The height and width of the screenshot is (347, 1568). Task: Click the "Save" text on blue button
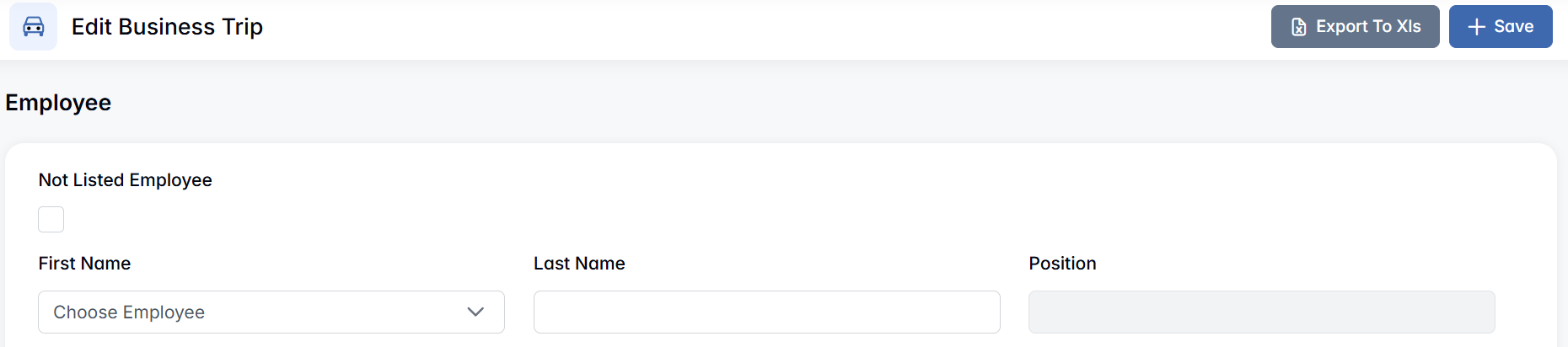pos(1513,27)
